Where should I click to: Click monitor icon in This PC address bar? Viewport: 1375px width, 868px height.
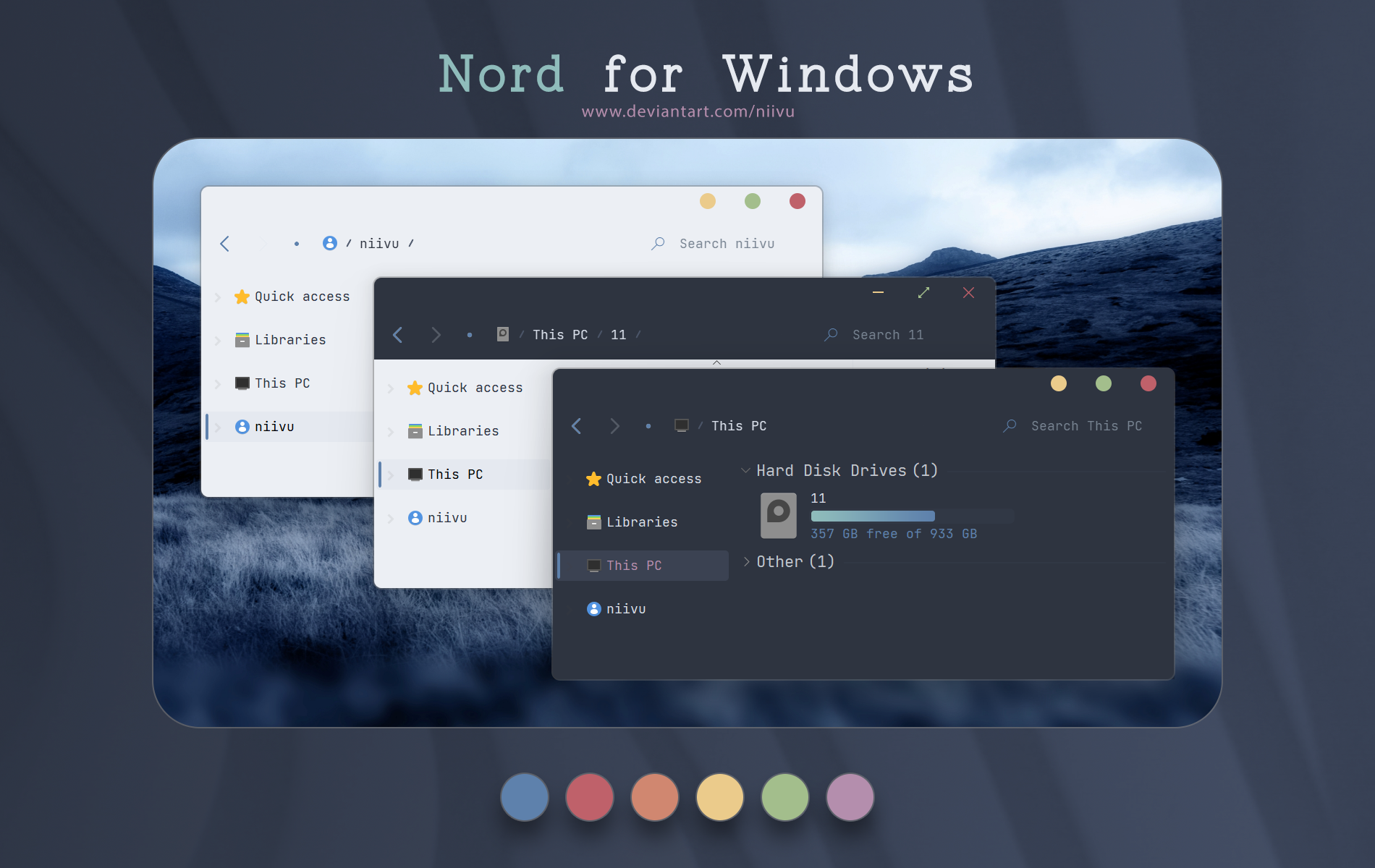tap(682, 425)
